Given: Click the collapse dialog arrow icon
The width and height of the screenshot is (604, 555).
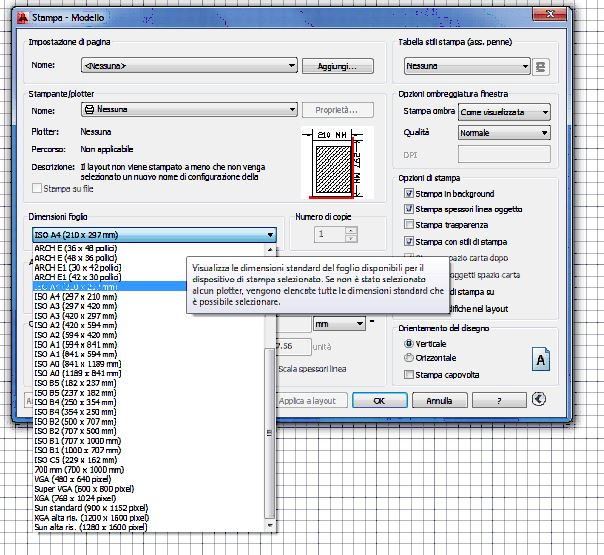Looking at the screenshot, I should (539, 399).
